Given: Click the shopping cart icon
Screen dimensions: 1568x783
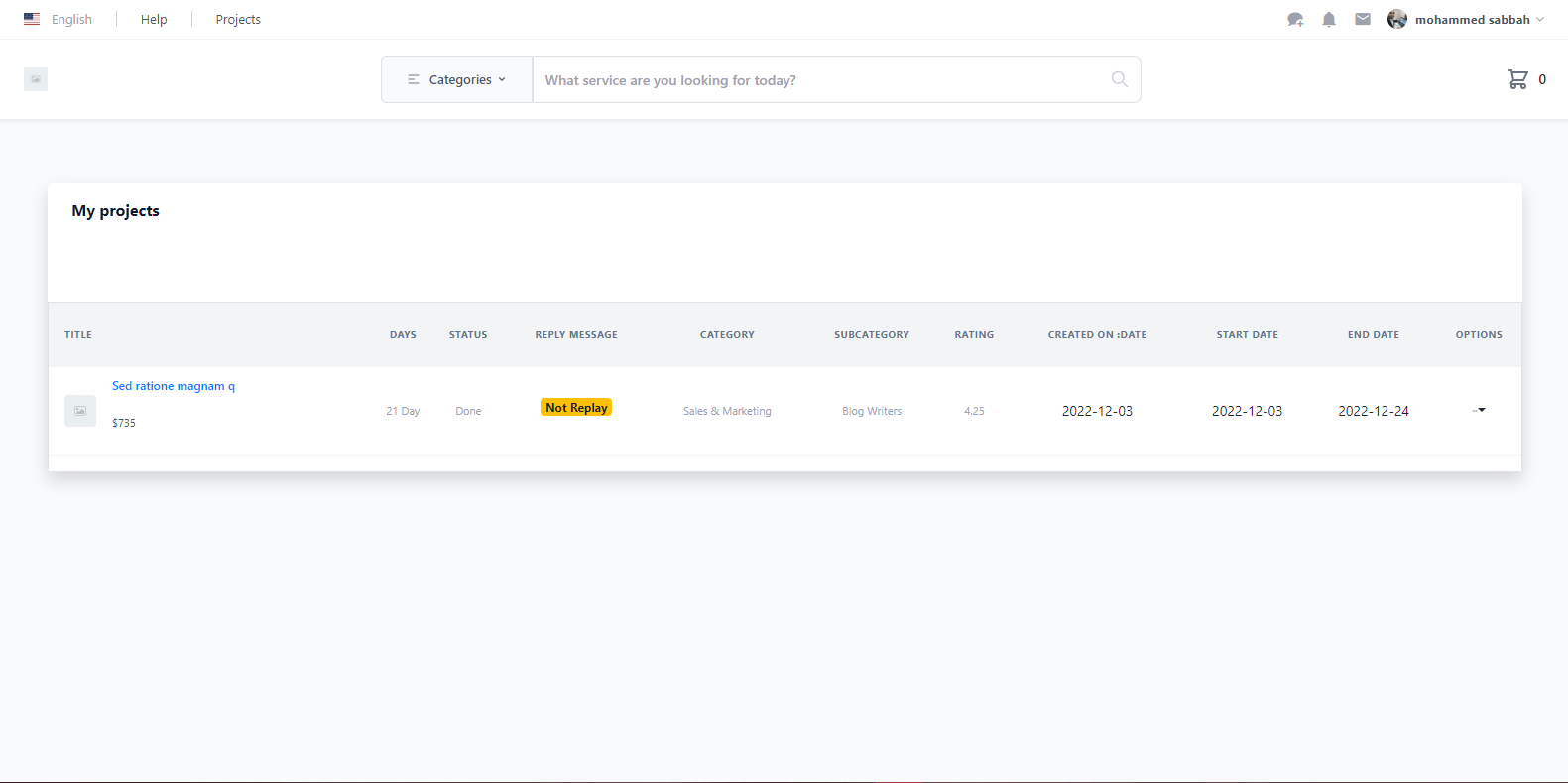Looking at the screenshot, I should click(1517, 79).
